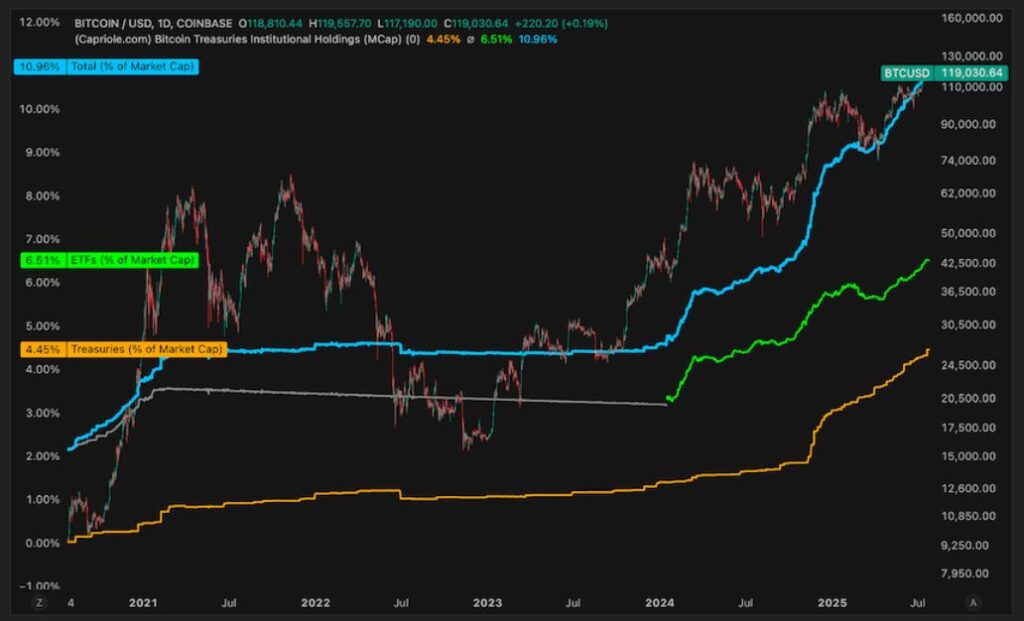Select the Total (% of Market Cap) label
Image resolution: width=1024 pixels, height=621 pixels.
tap(132, 67)
